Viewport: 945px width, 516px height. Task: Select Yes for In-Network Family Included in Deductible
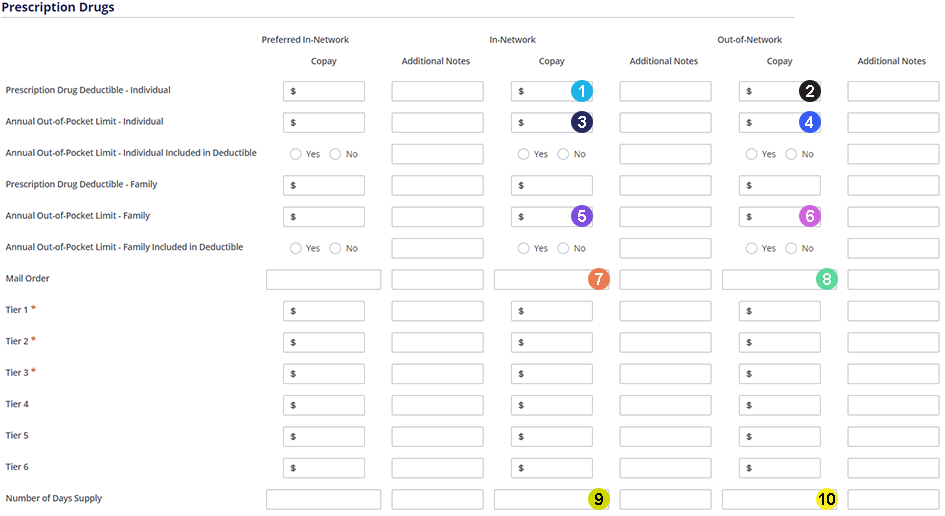tap(523, 248)
